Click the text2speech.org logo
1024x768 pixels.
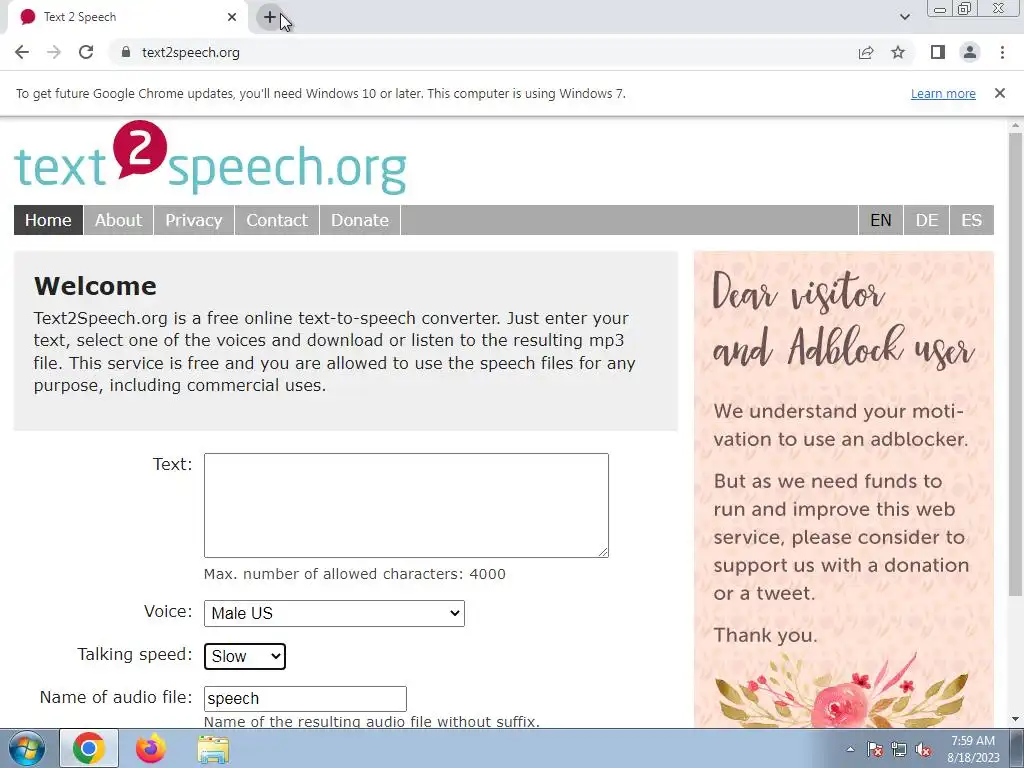[x=210, y=157]
